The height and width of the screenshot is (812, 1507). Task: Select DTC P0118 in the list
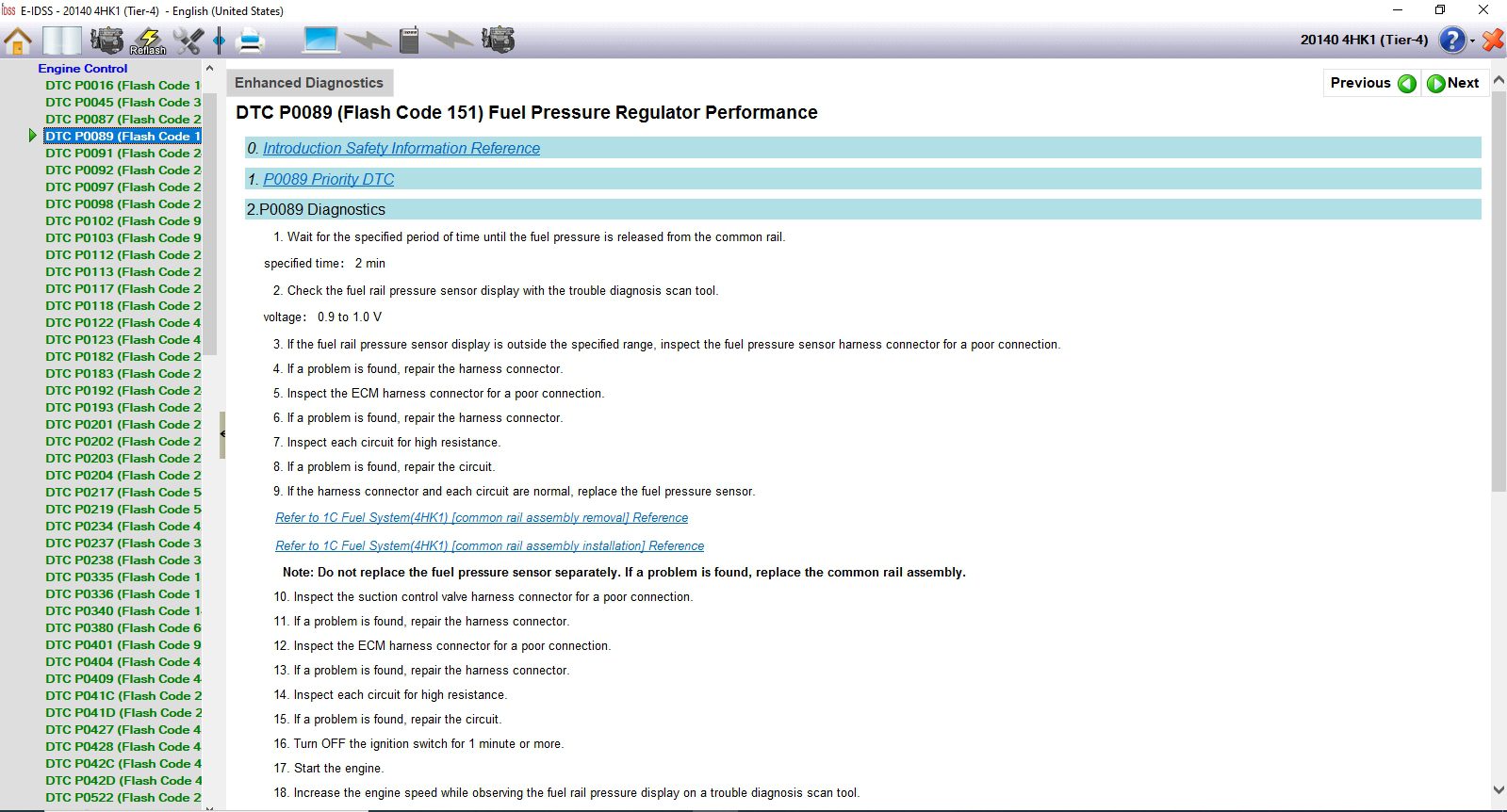pos(123,306)
